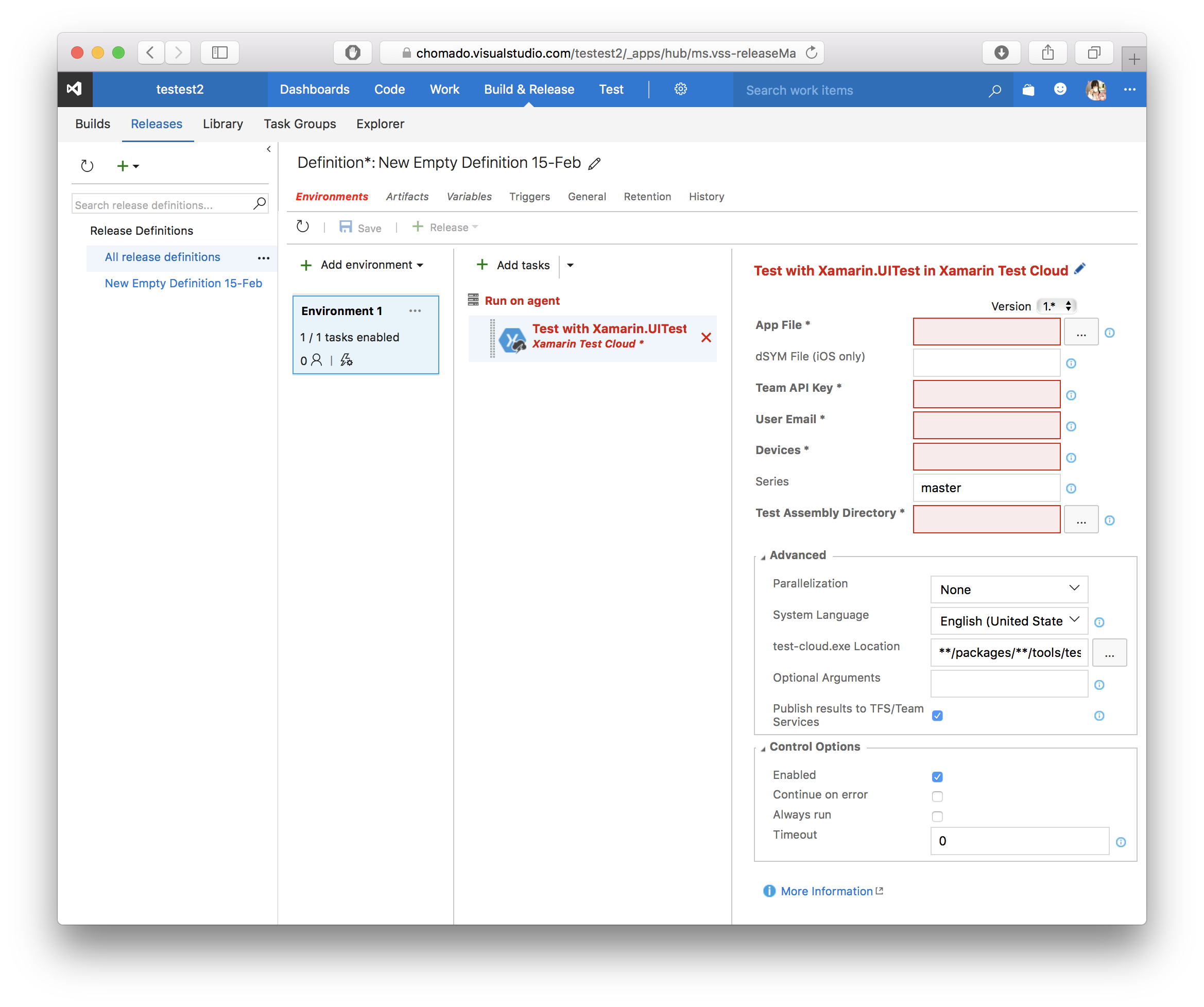Click the Optional Arguments input field
1204x1007 pixels.
[1009, 683]
